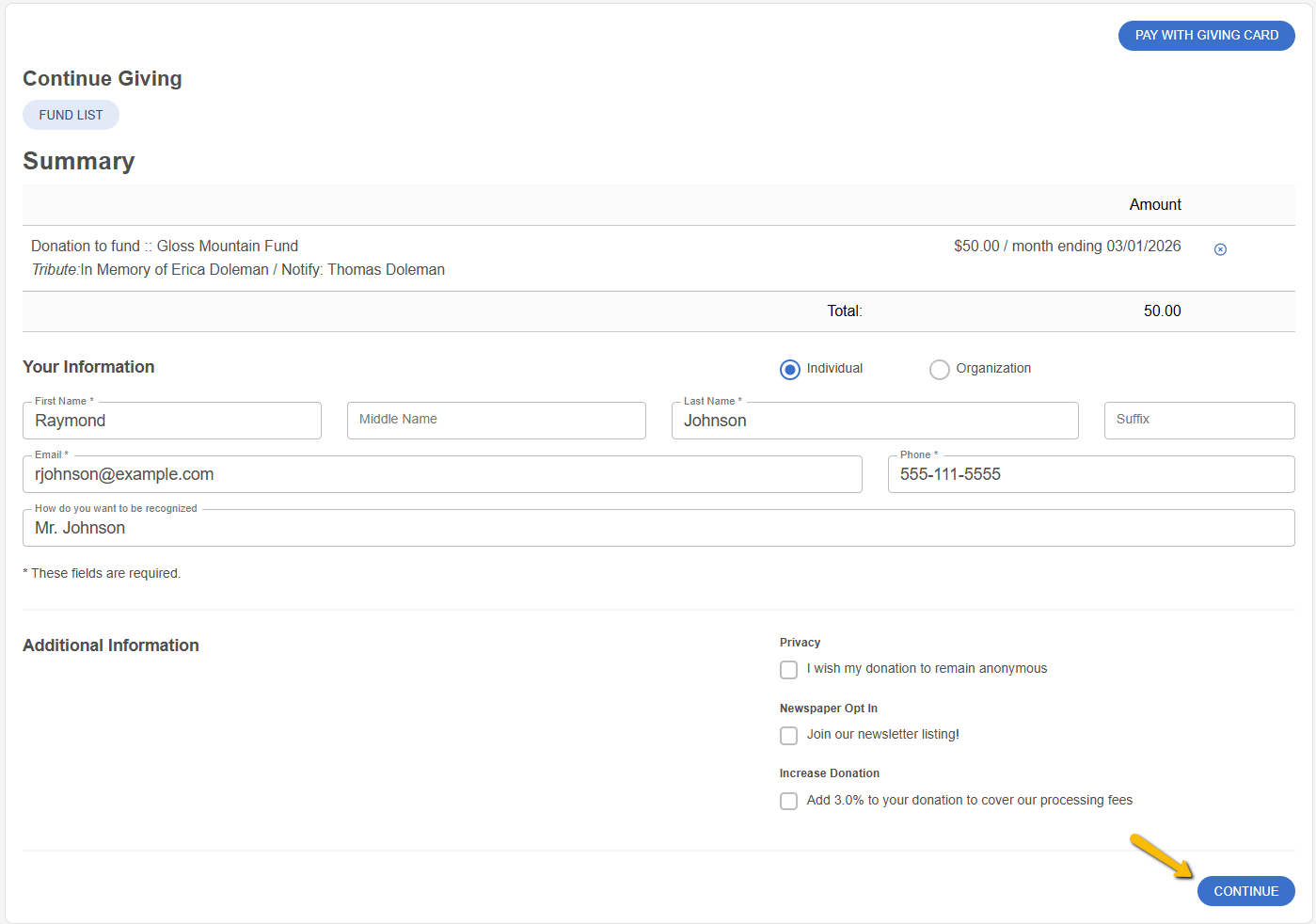
Task: Focus the Middle Name field
Action: [x=497, y=421]
